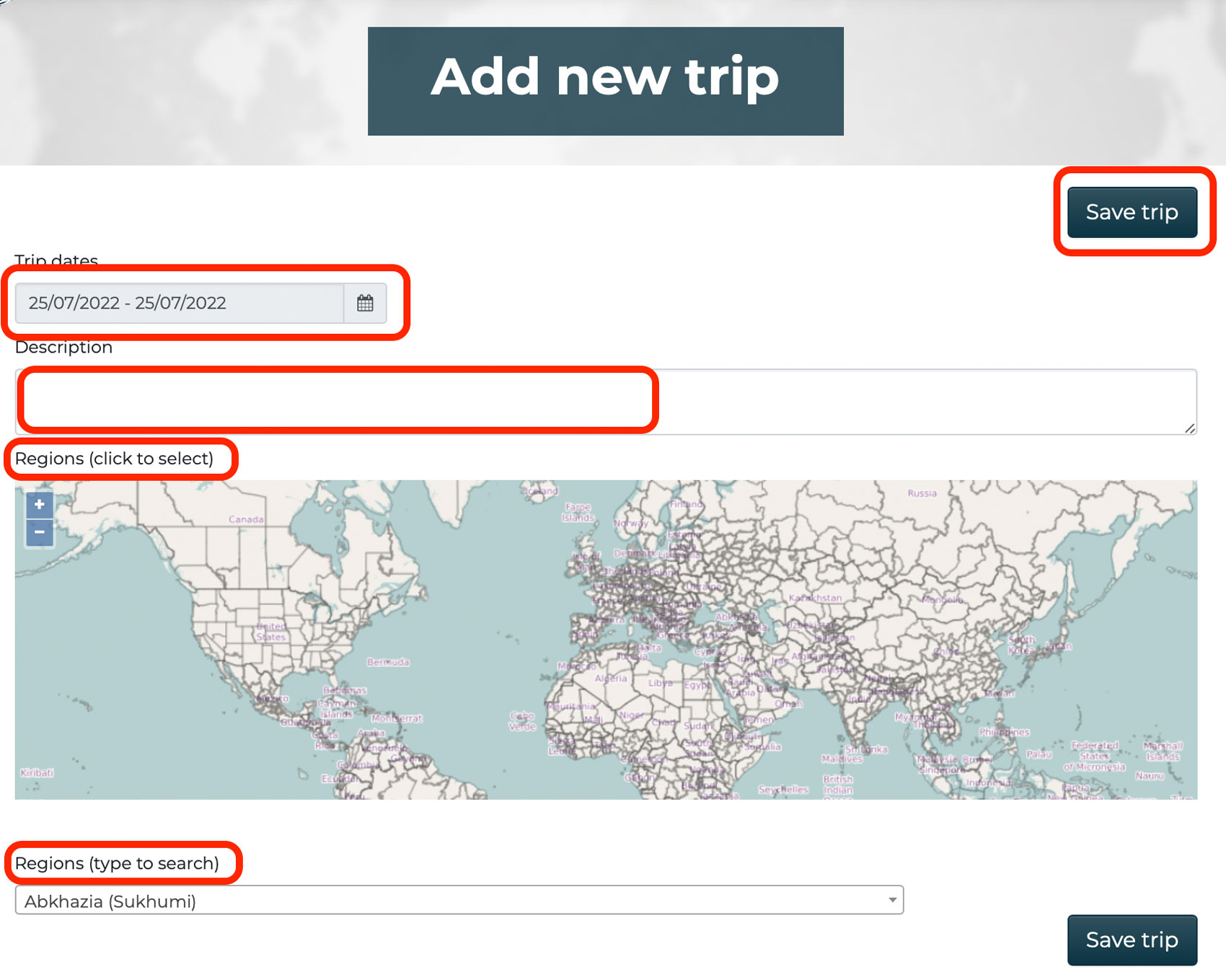This screenshot has height=980, width=1226.
Task: Open the Regions search dropdown arrow
Action: click(x=892, y=900)
